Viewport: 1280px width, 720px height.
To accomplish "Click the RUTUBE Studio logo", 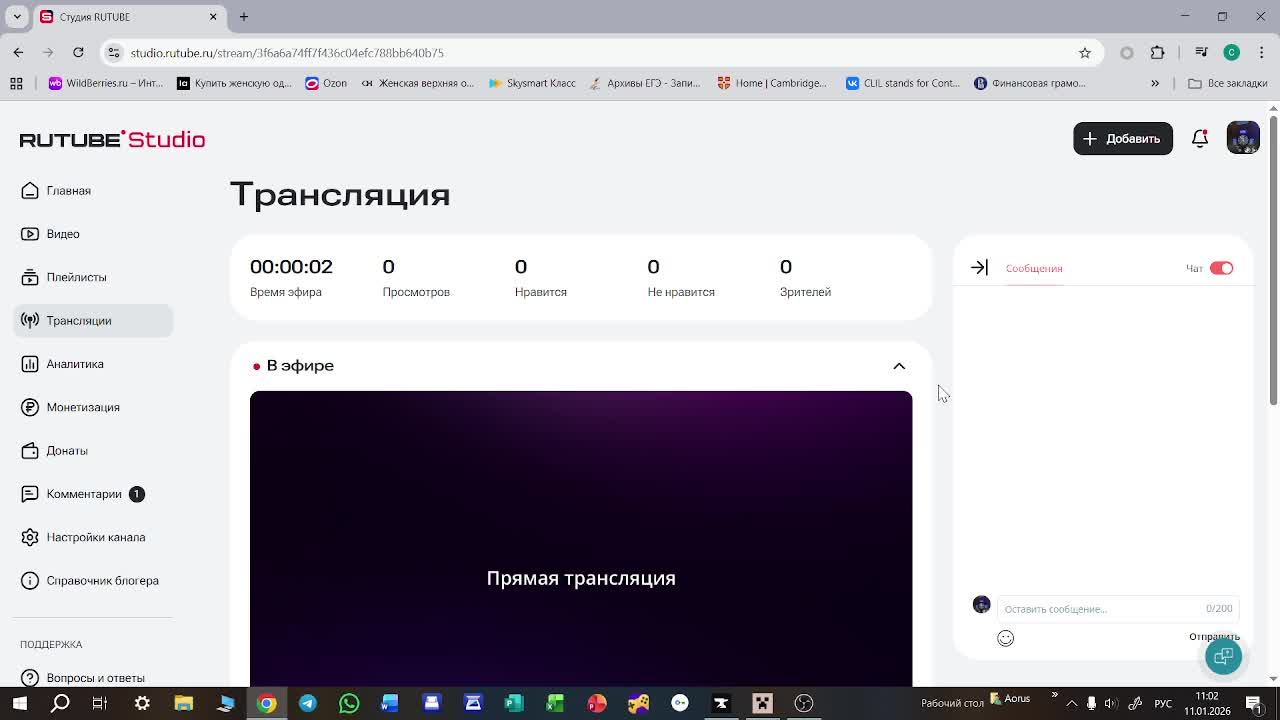I will tap(112, 139).
